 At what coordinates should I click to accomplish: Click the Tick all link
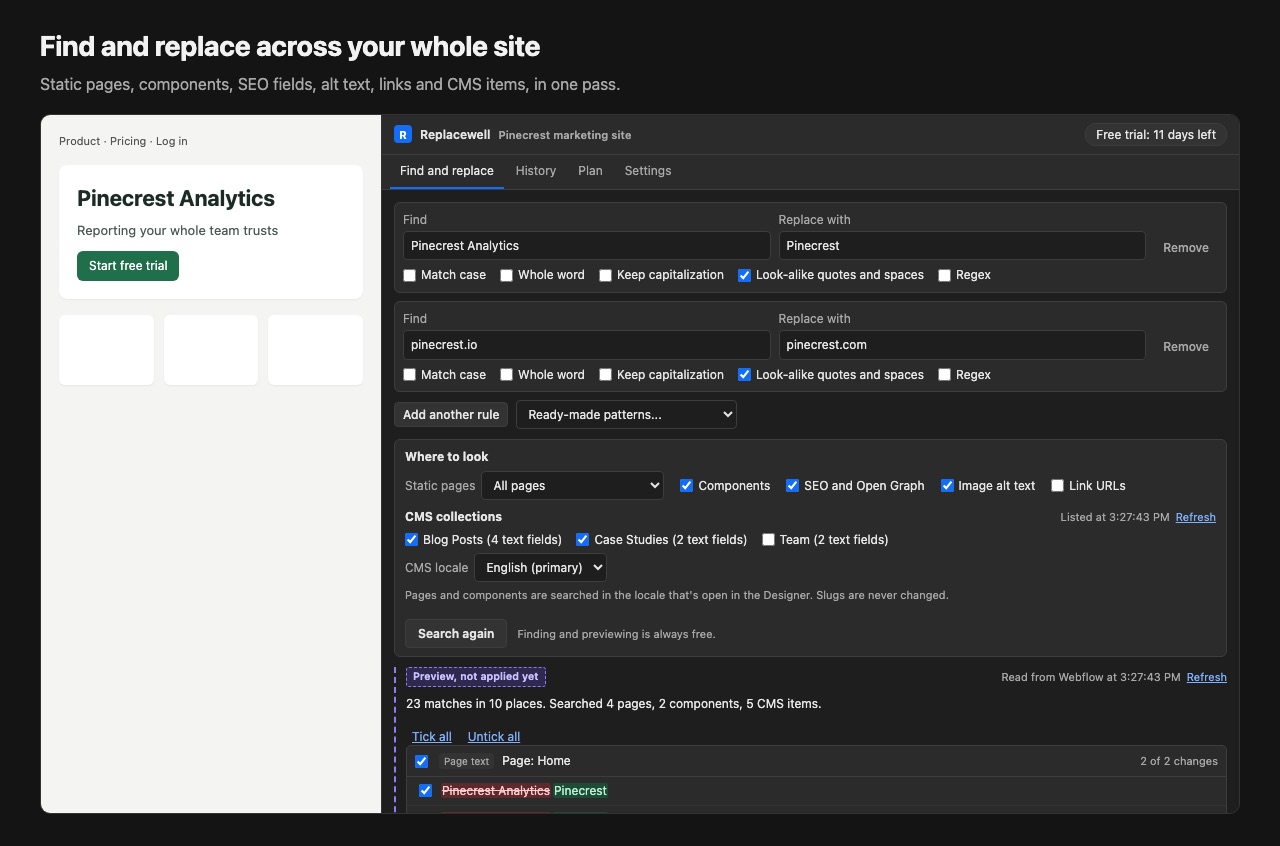coord(432,737)
